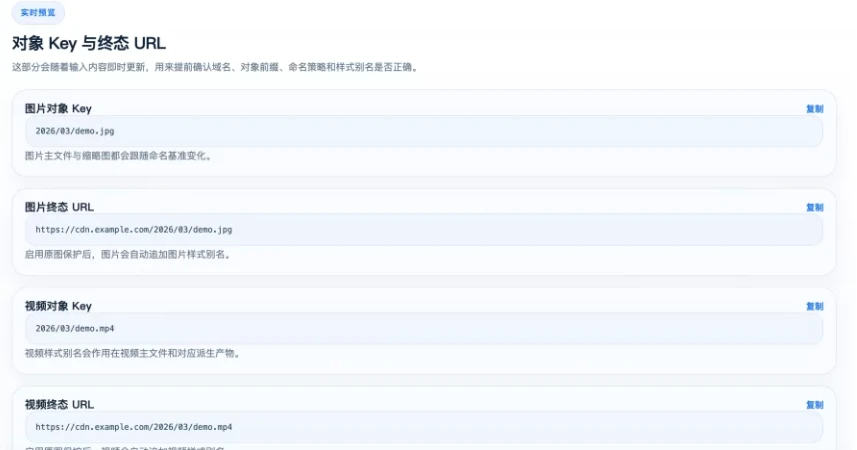Image resolution: width=857 pixels, height=450 pixels.
Task: Click hint text about 图片主文件与缩略图
Action: [118, 156]
